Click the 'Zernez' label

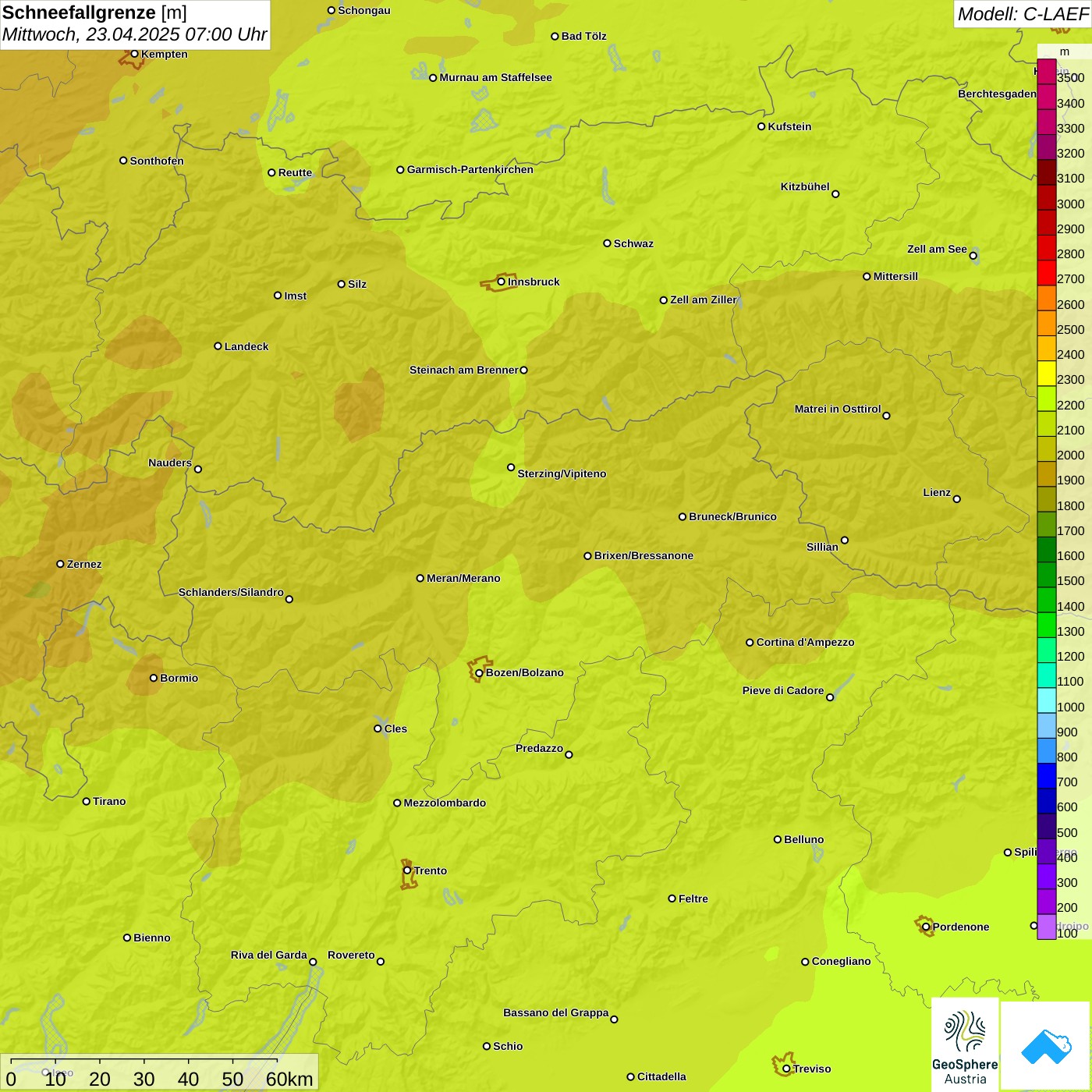point(84,564)
